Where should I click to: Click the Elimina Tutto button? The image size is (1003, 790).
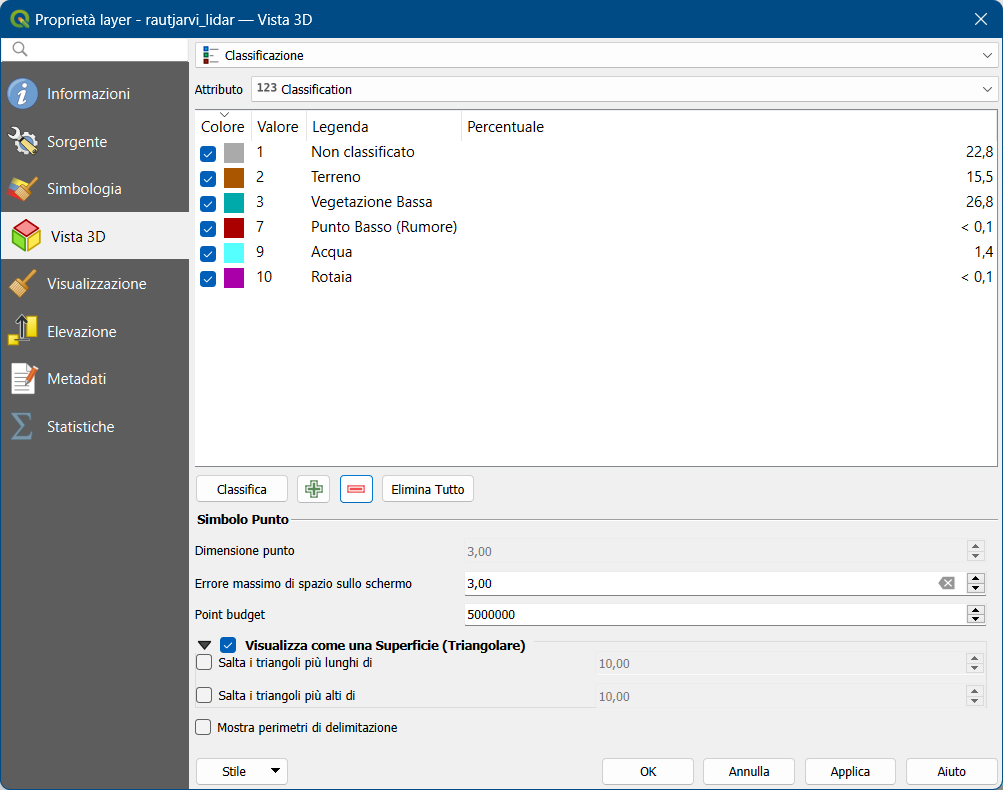click(x=428, y=489)
